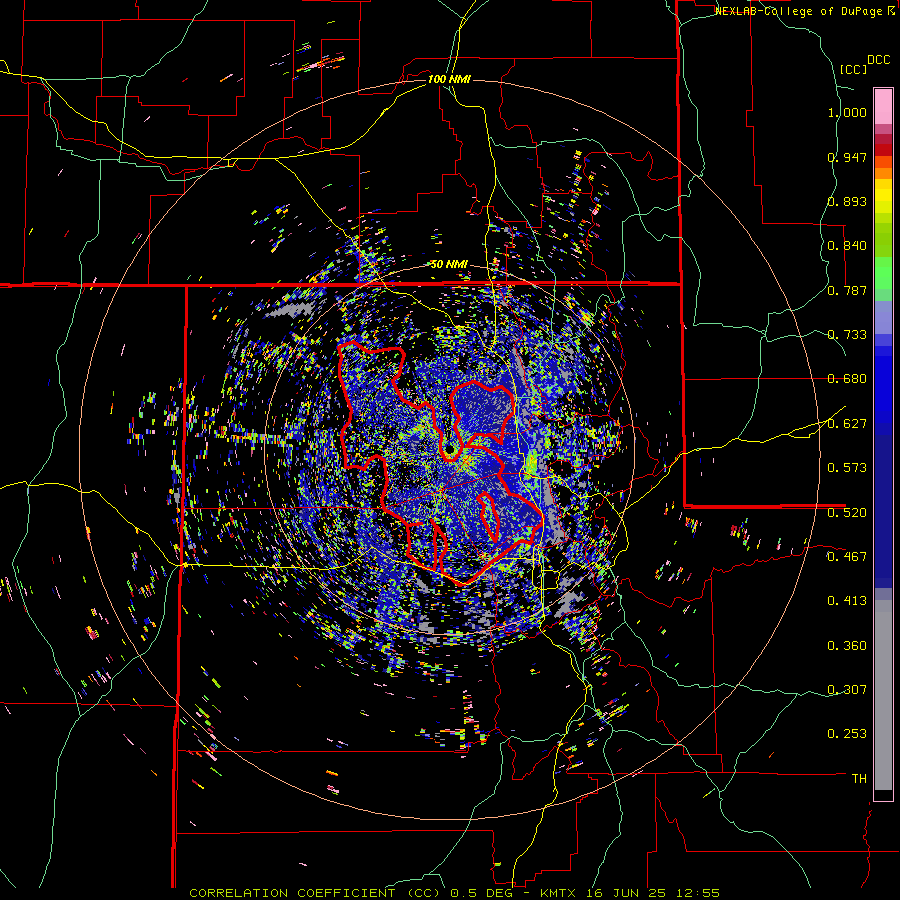Viewport: 900px width, 900px height.
Task: Select the 0.680 legend value
Action: [x=847, y=379]
